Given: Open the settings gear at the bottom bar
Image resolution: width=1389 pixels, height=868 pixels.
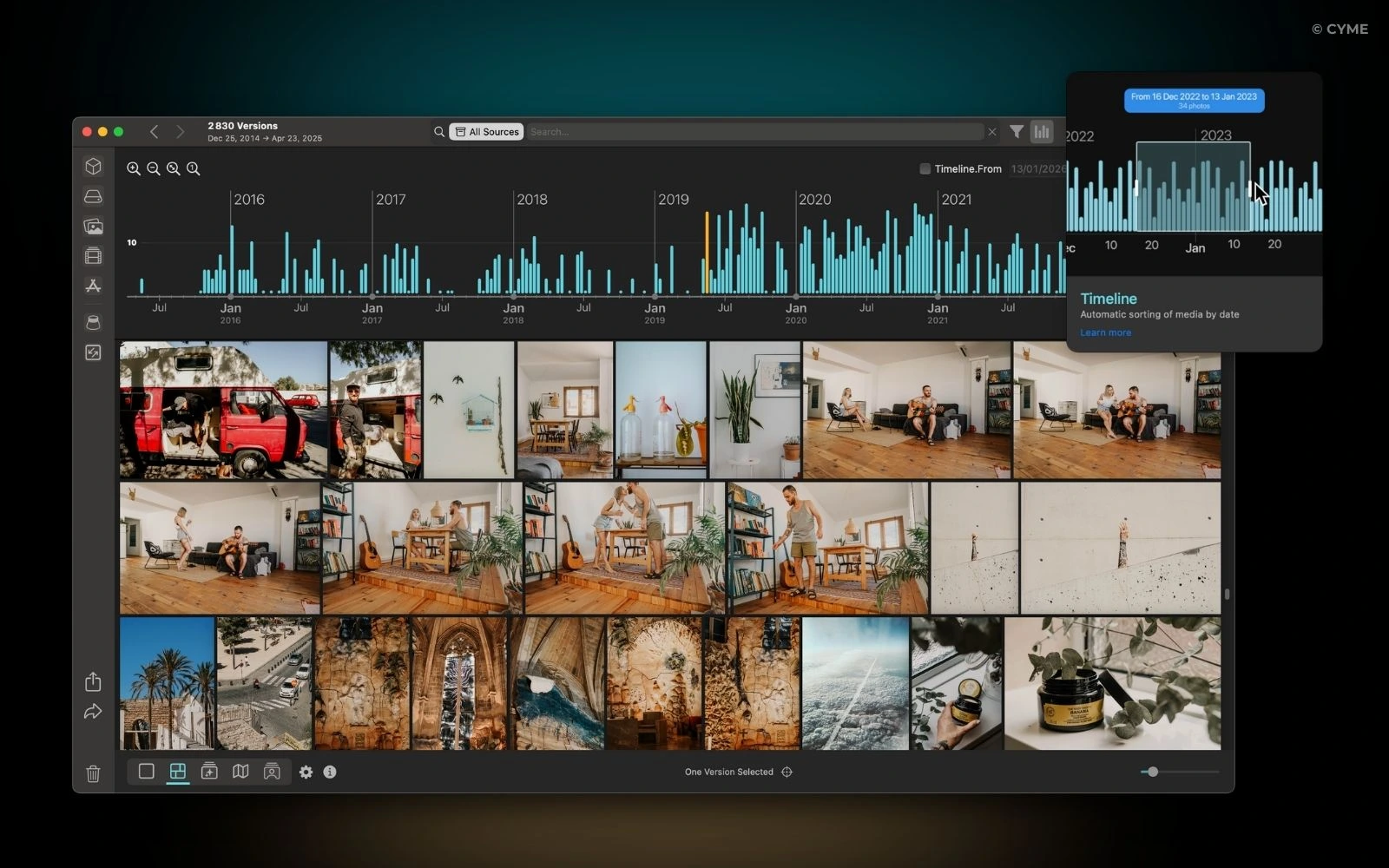Looking at the screenshot, I should [x=306, y=772].
